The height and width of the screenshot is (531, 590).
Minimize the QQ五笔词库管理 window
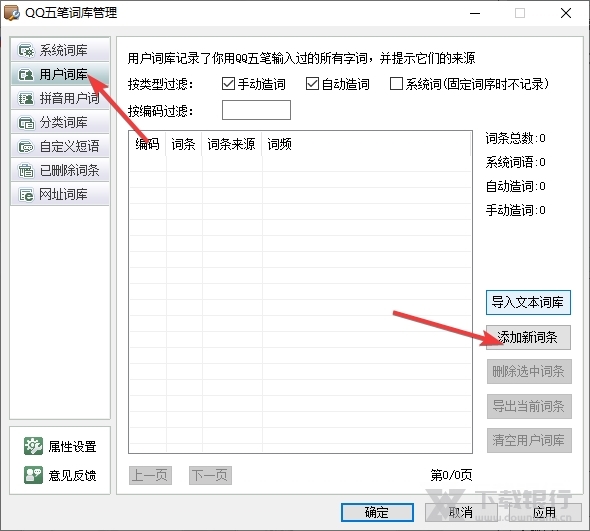click(475, 13)
